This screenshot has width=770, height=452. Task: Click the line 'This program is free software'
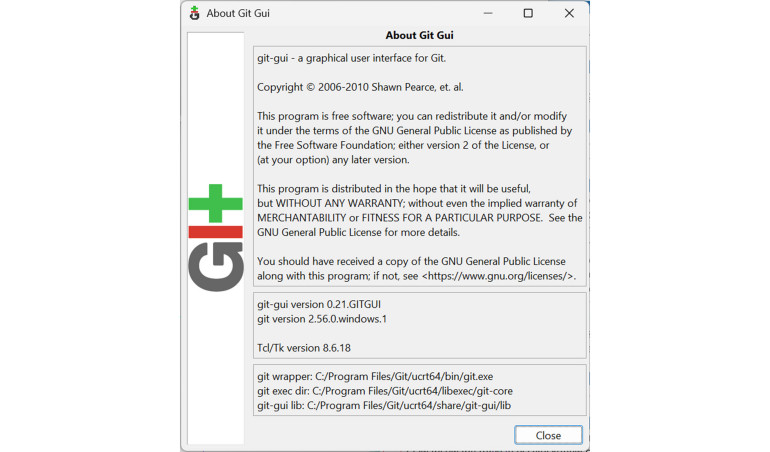click(x=412, y=116)
